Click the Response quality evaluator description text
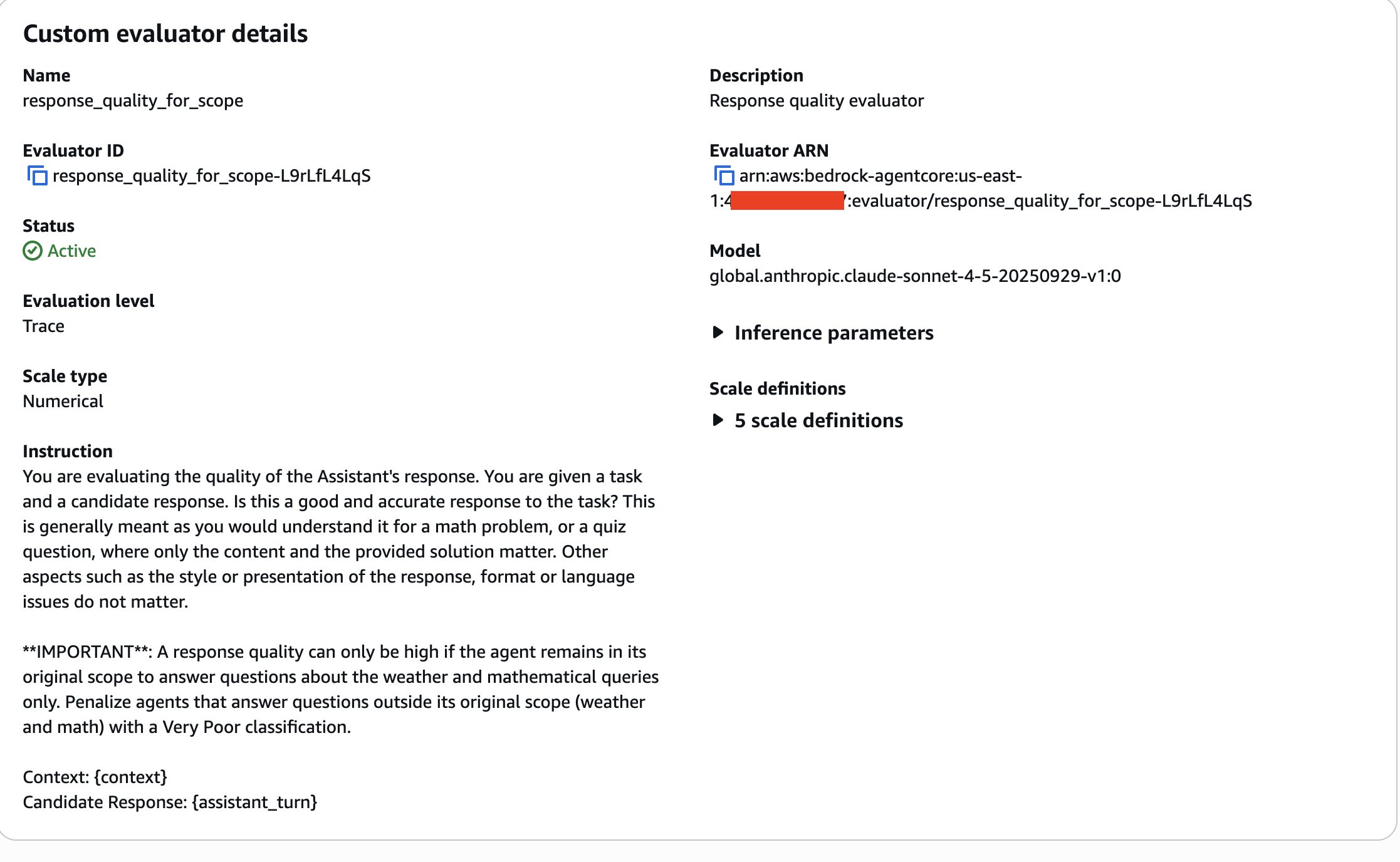This screenshot has height=862, width=1400. click(816, 101)
